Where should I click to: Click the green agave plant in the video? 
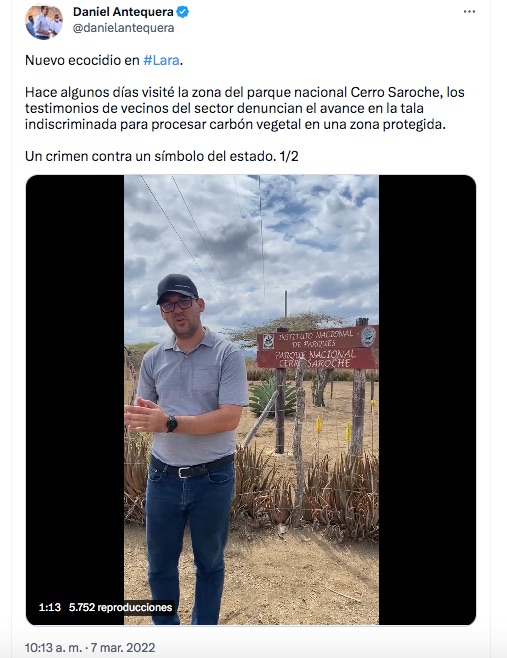click(272, 397)
